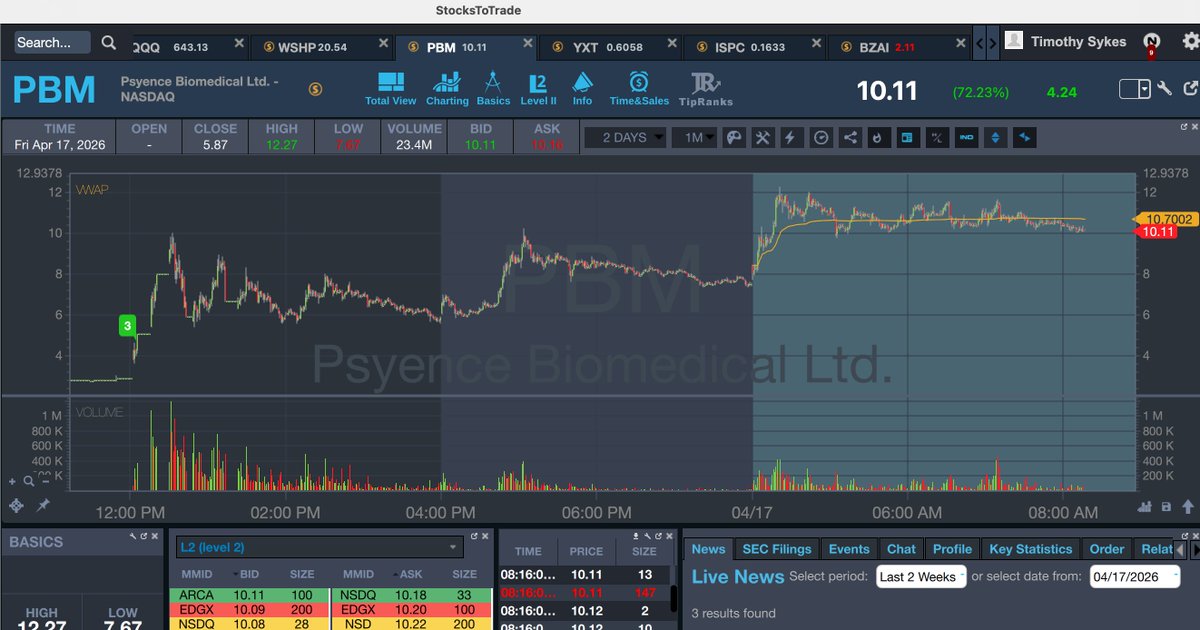Select the Level II panel icon

538,86
